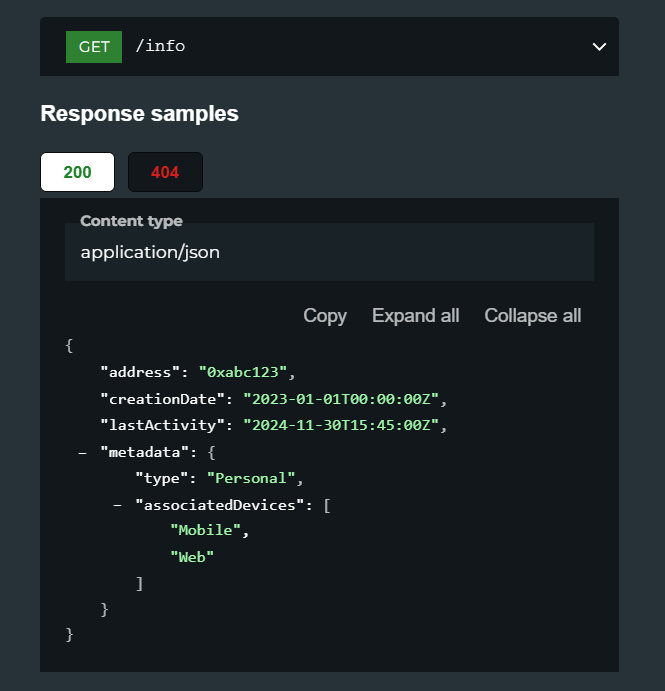Copy the JSON response sample

pos(325,316)
